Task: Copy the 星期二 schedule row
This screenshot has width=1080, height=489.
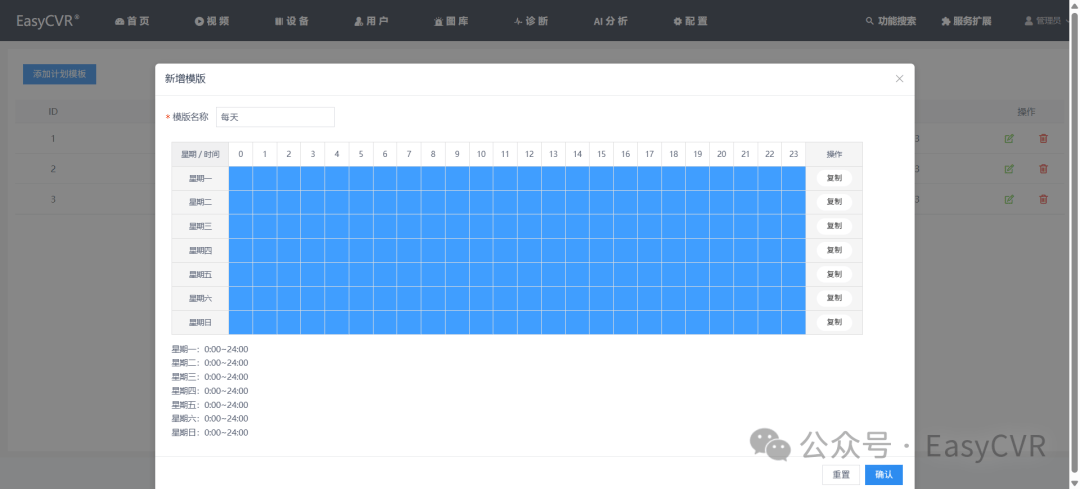Action: (x=834, y=202)
